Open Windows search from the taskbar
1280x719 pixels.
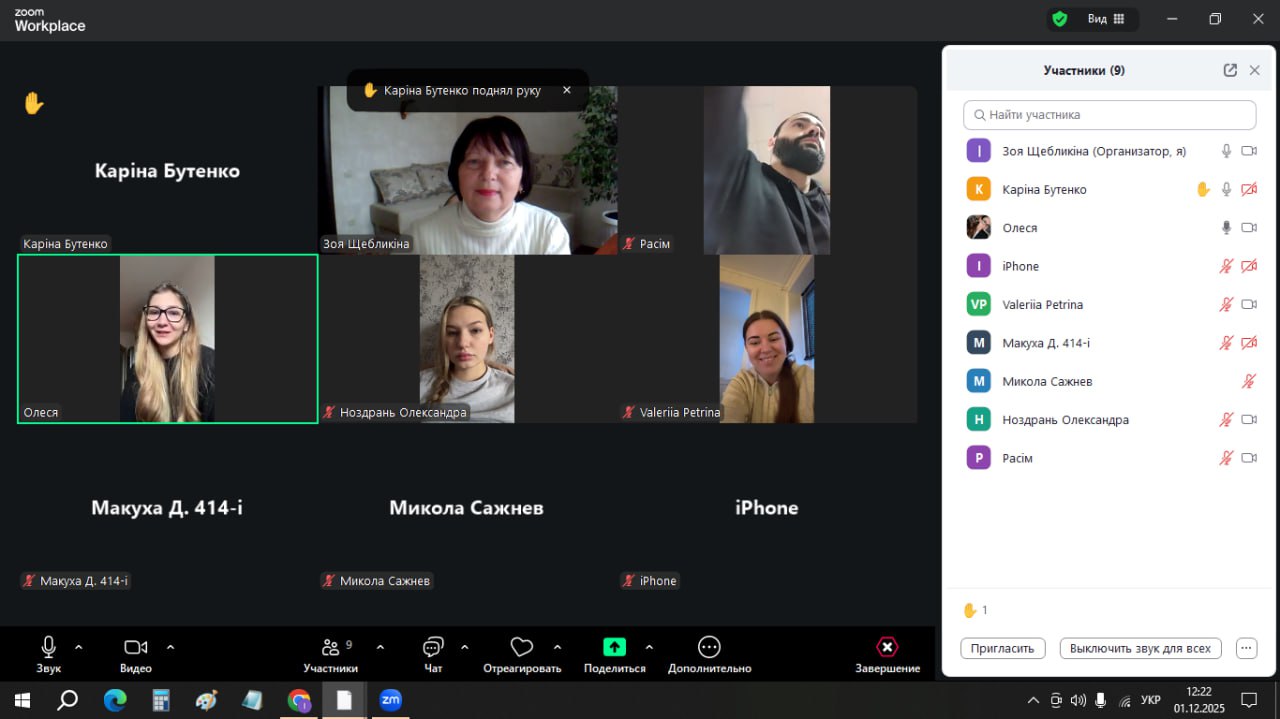(68, 700)
